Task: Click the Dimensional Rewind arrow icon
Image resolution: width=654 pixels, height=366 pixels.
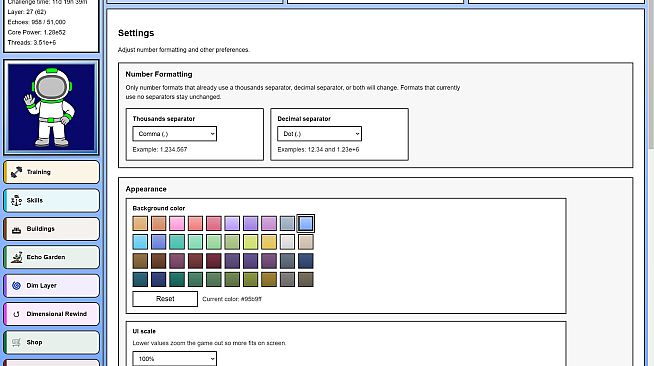Action: 16,314
